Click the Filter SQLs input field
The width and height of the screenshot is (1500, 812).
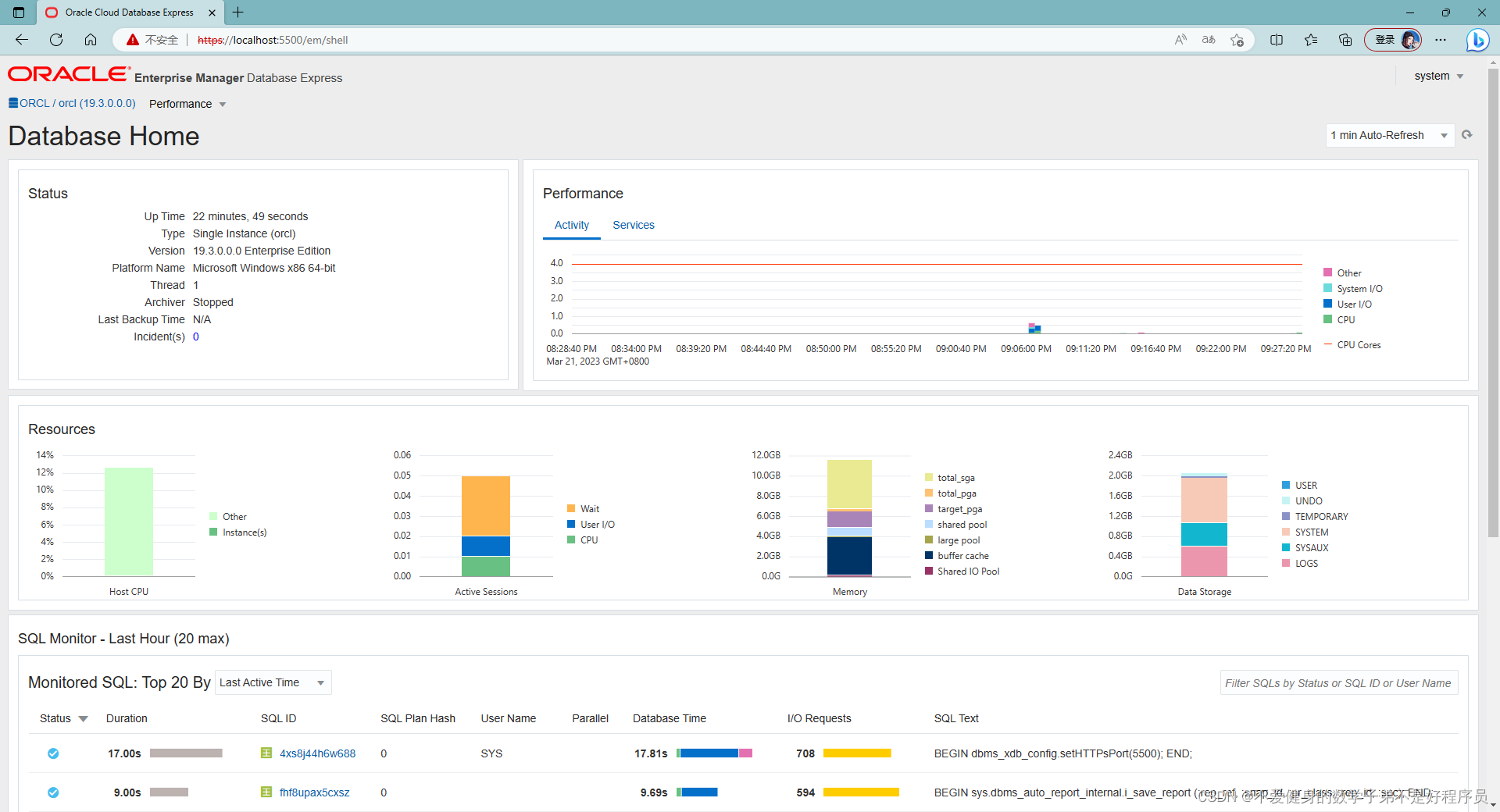pyautogui.click(x=1339, y=682)
